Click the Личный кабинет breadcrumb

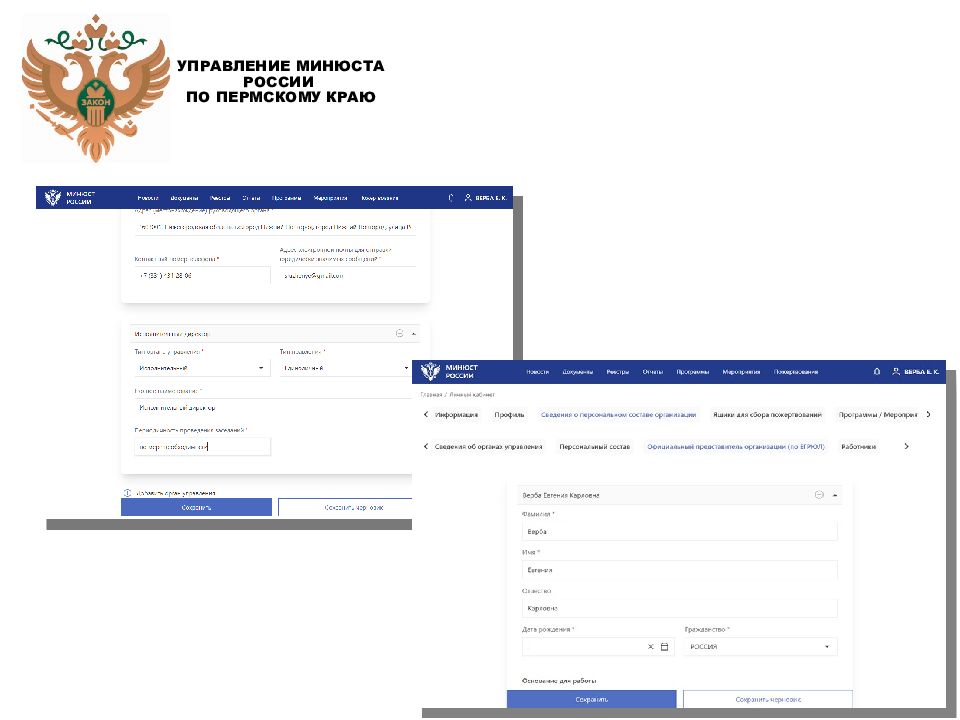(472, 394)
